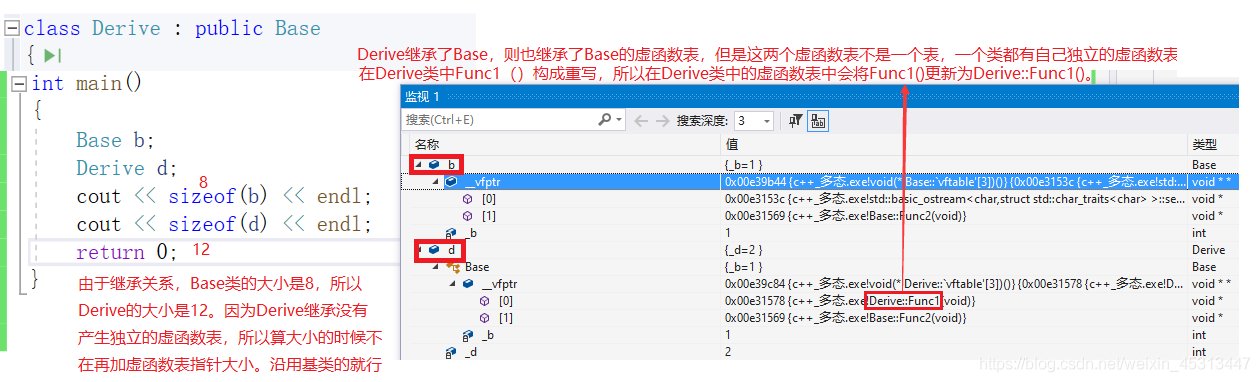Collapse the Base node under d
Image resolution: width=1260 pixels, height=382 pixels.
(x=436, y=267)
